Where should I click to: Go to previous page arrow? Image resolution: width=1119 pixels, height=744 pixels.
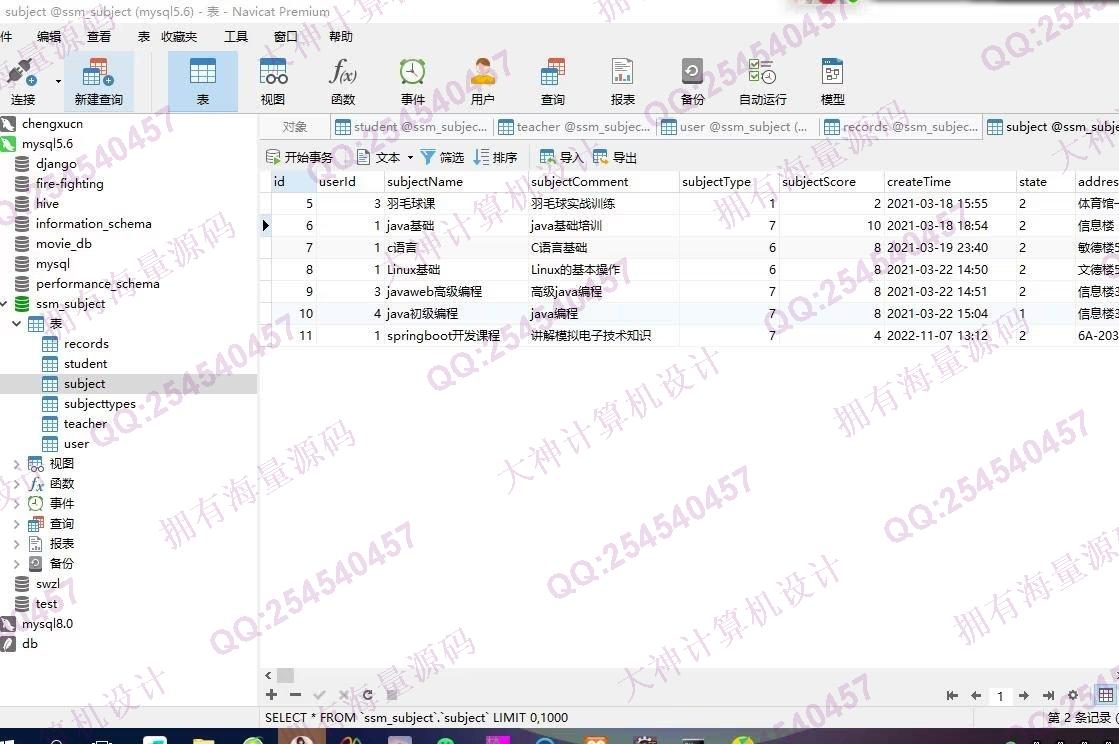(x=976, y=695)
